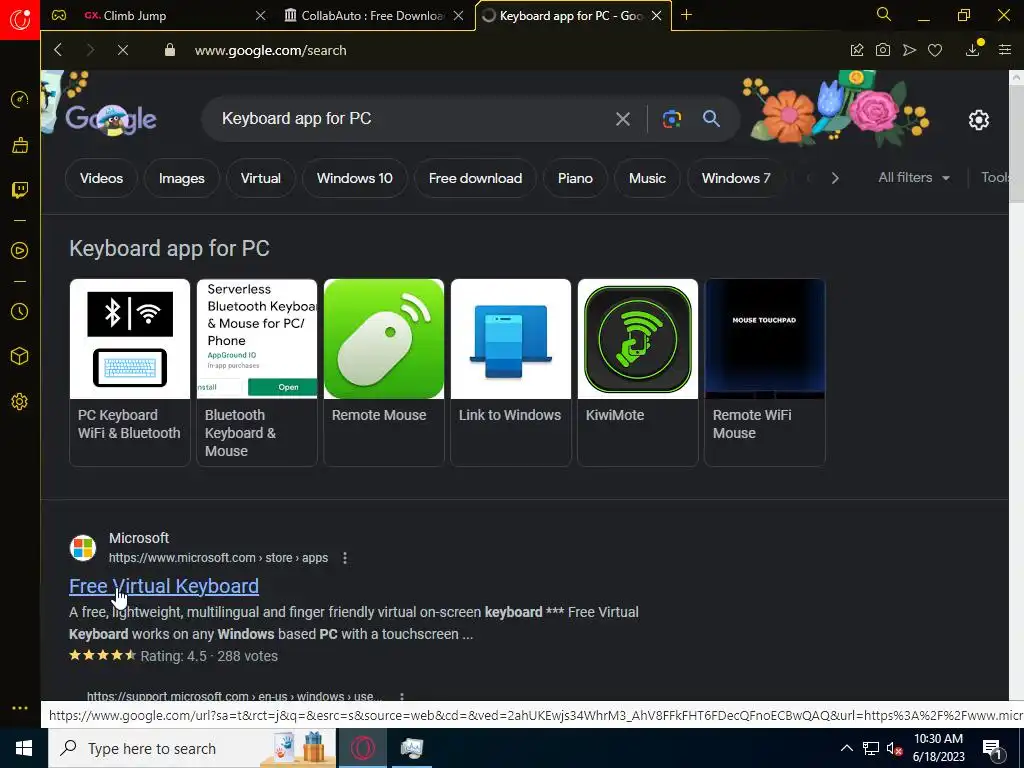Go back to previous page

[x=58, y=50]
